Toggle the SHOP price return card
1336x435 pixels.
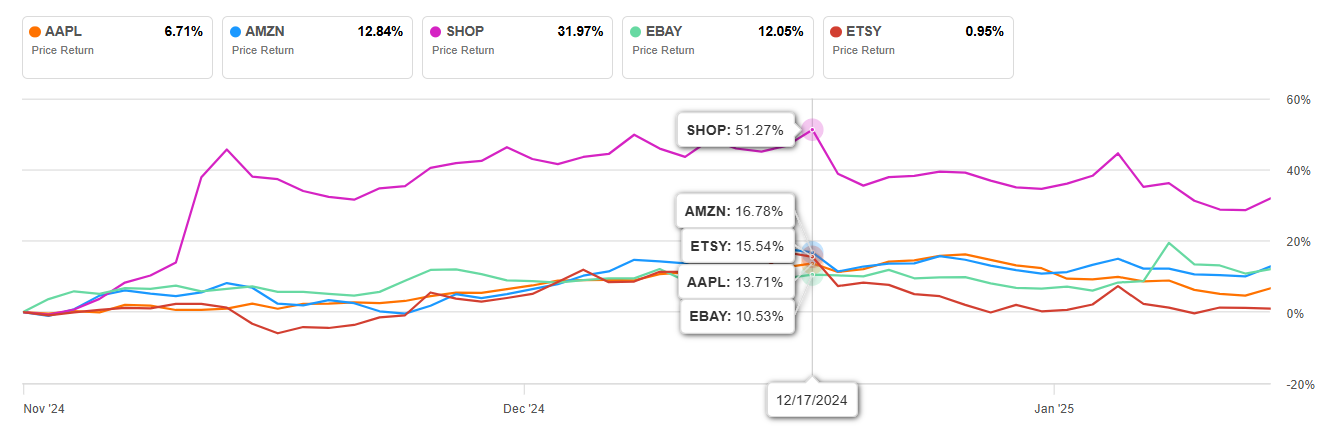(517, 47)
